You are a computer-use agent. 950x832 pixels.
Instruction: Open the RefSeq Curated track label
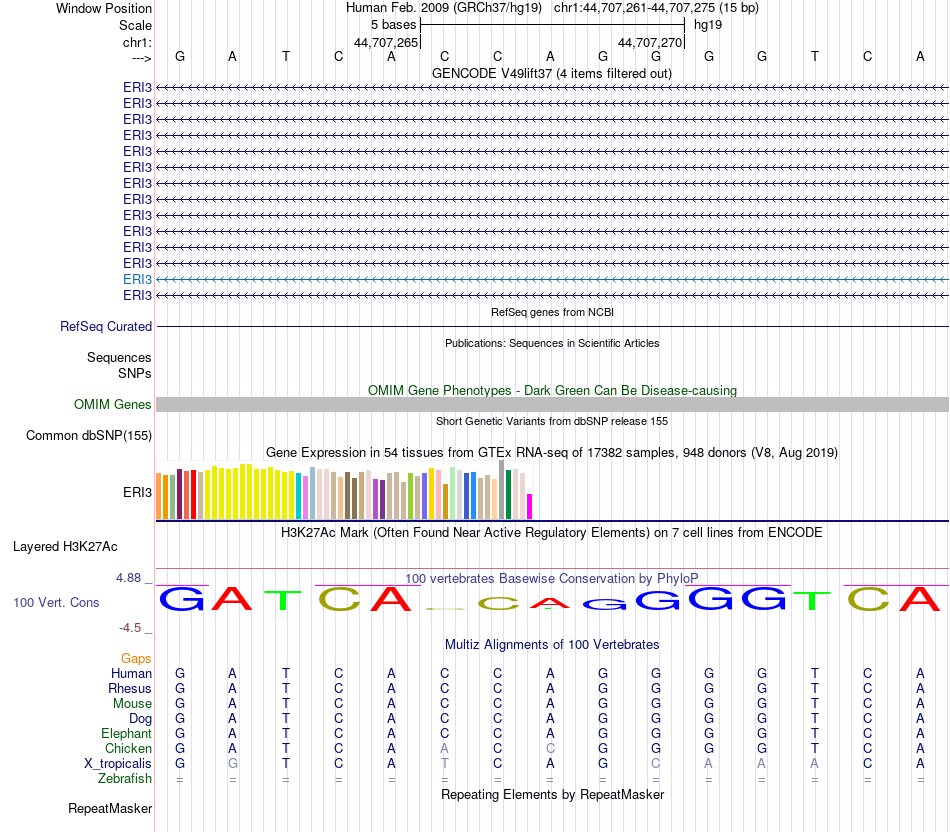pos(105,327)
